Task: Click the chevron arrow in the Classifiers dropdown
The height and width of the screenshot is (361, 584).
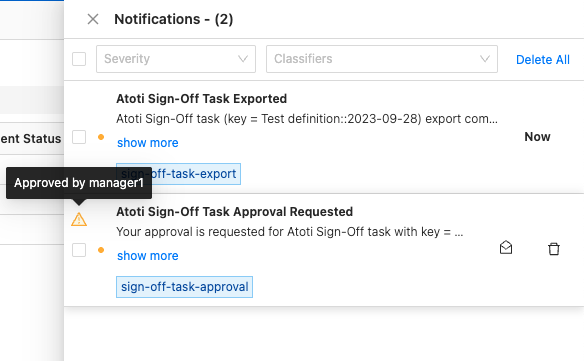Action: 485,59
